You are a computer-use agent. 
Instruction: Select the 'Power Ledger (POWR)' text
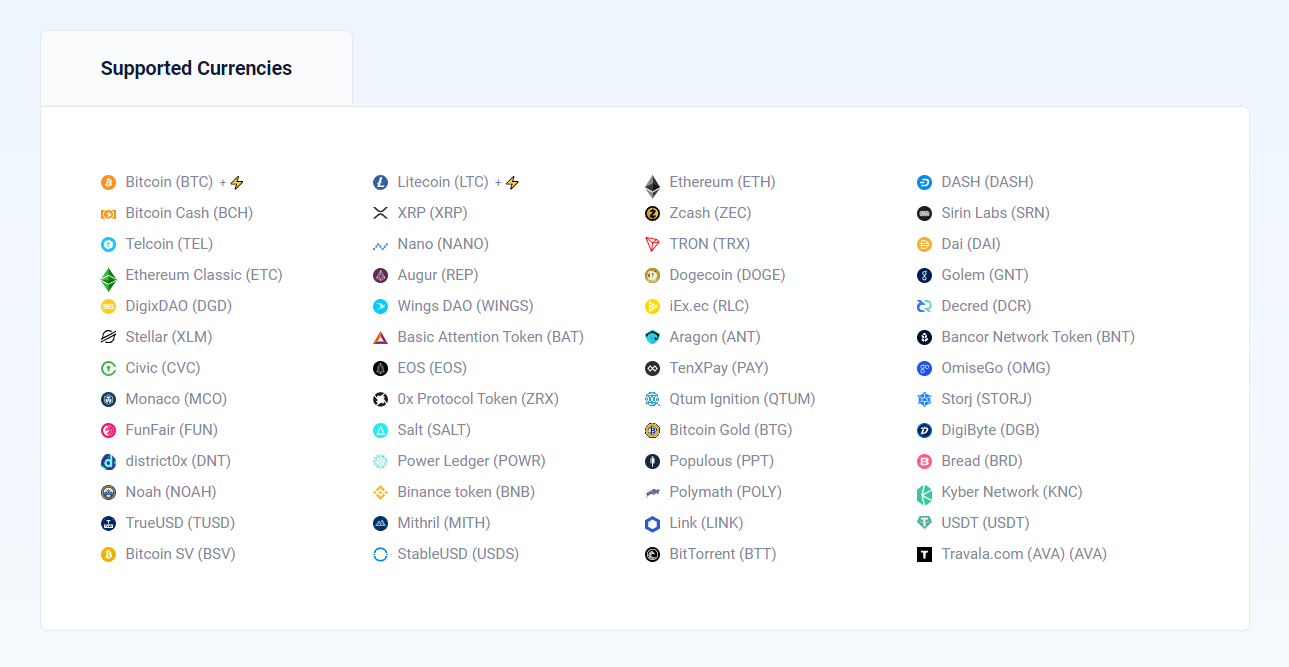coord(471,461)
